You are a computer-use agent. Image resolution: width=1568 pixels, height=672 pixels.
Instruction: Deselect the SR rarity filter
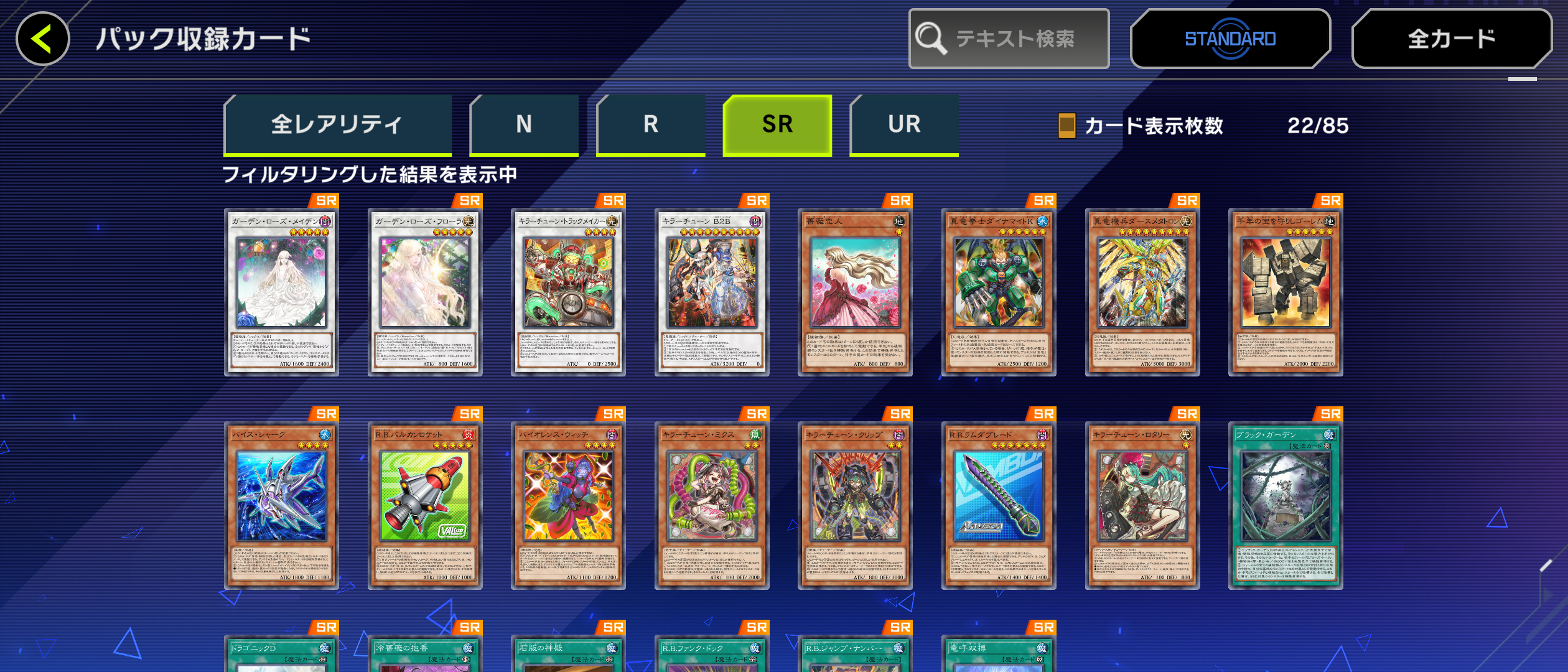click(x=777, y=124)
